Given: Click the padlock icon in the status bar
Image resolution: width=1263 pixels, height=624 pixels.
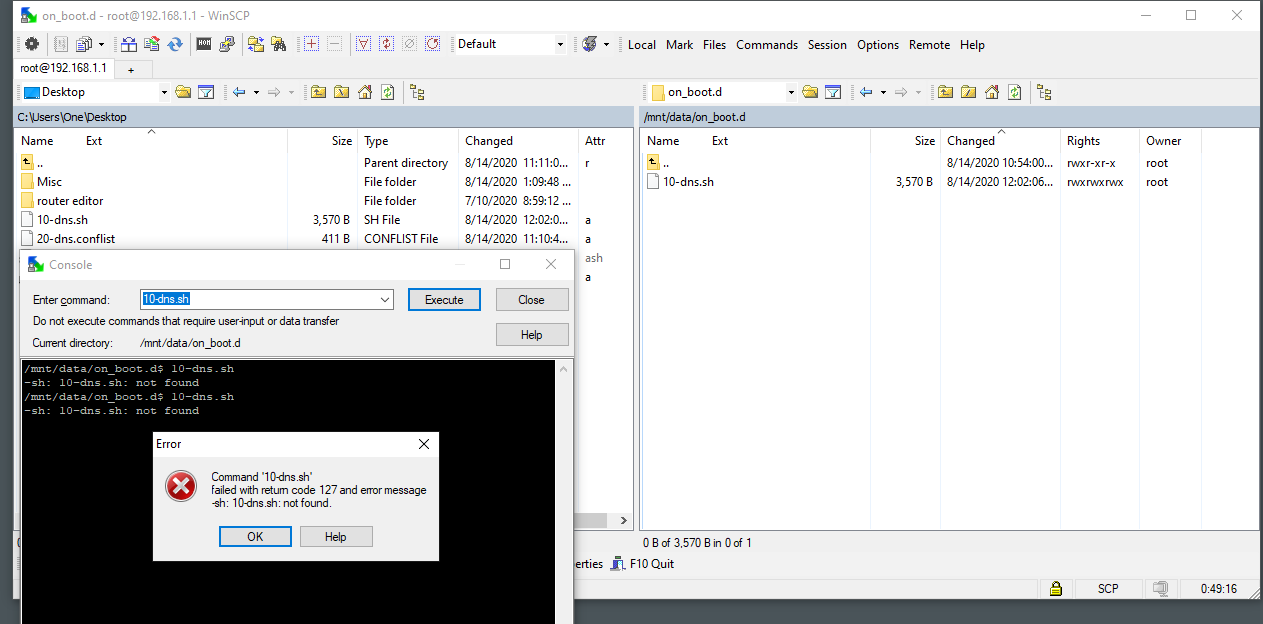Looking at the screenshot, I should [1056, 589].
